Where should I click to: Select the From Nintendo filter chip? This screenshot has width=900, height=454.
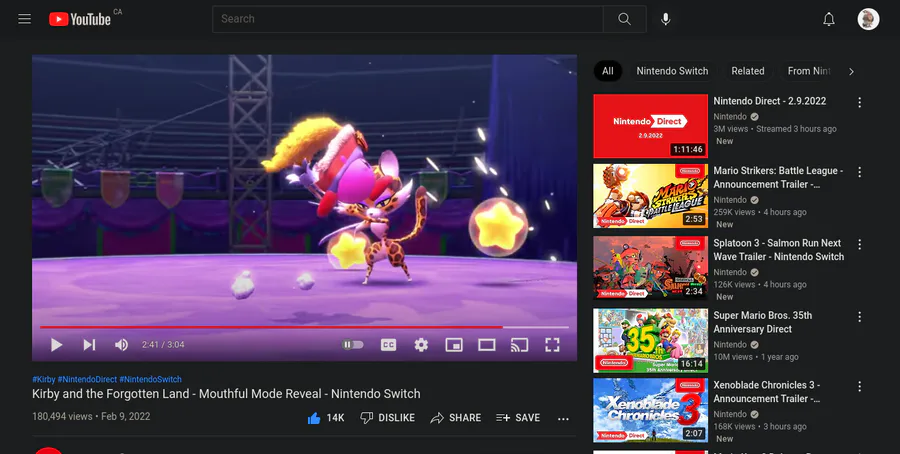809,71
